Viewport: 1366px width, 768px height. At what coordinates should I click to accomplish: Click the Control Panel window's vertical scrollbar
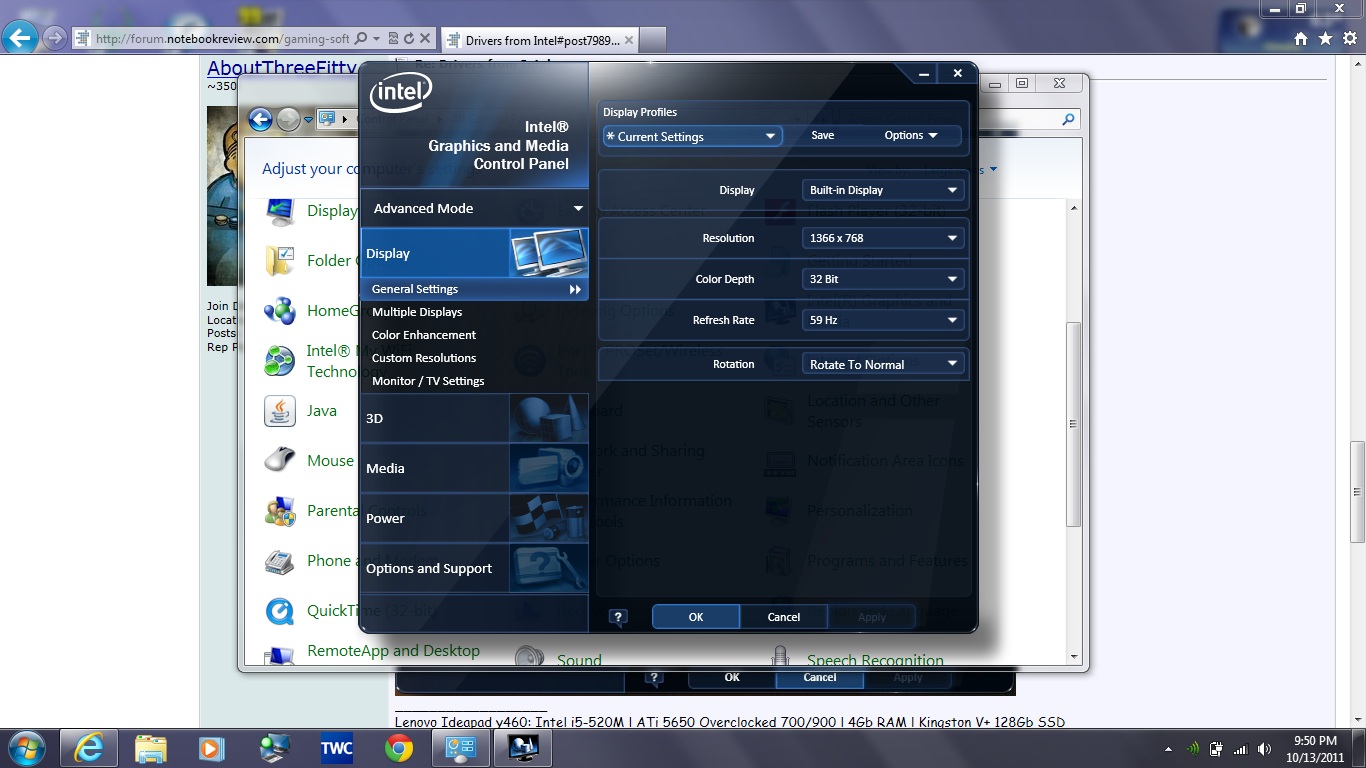pyautogui.click(x=1074, y=423)
